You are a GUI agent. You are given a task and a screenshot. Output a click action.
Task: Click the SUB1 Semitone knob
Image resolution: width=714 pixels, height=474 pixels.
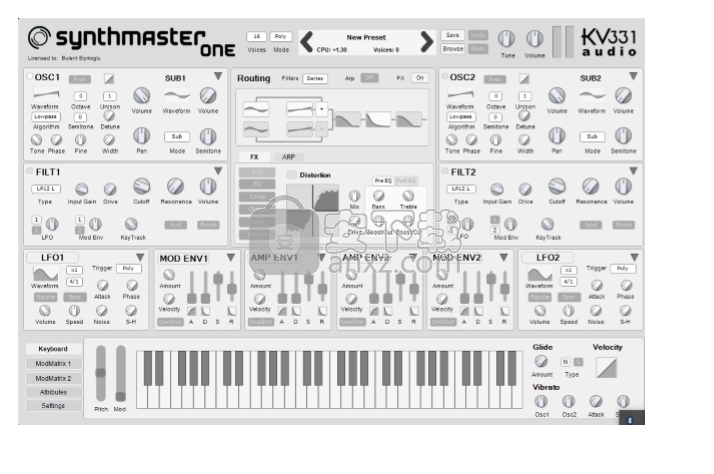tap(208, 136)
